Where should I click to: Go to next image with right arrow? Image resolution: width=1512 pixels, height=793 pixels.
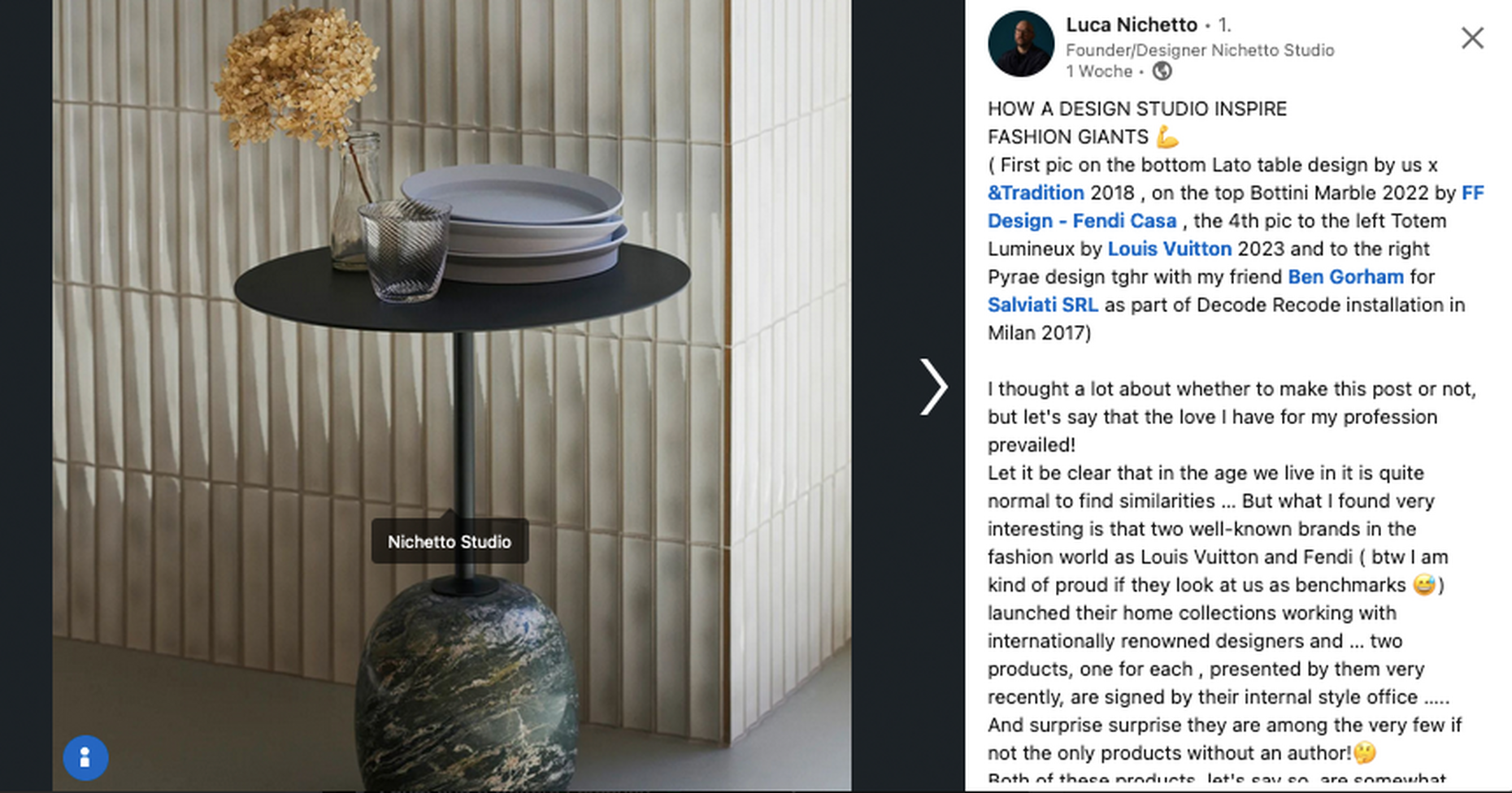(x=933, y=387)
